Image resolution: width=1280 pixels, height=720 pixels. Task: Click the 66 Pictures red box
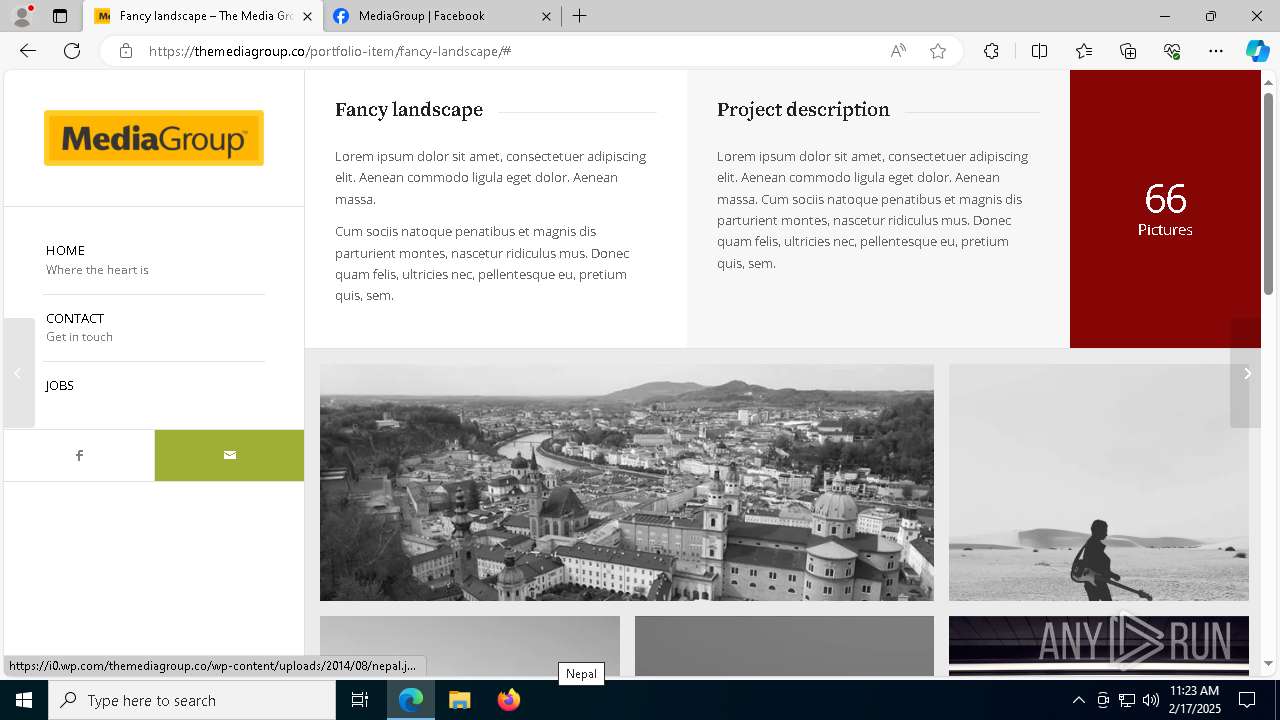(x=1165, y=209)
